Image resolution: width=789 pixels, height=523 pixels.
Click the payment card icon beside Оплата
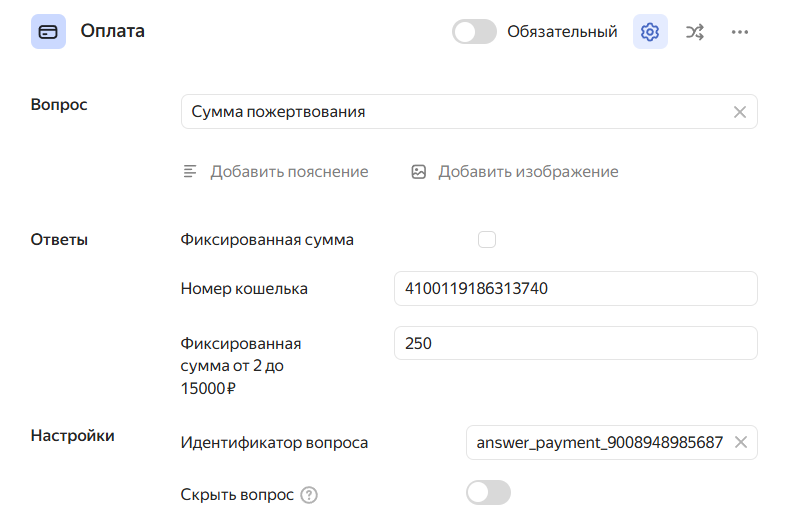point(48,32)
